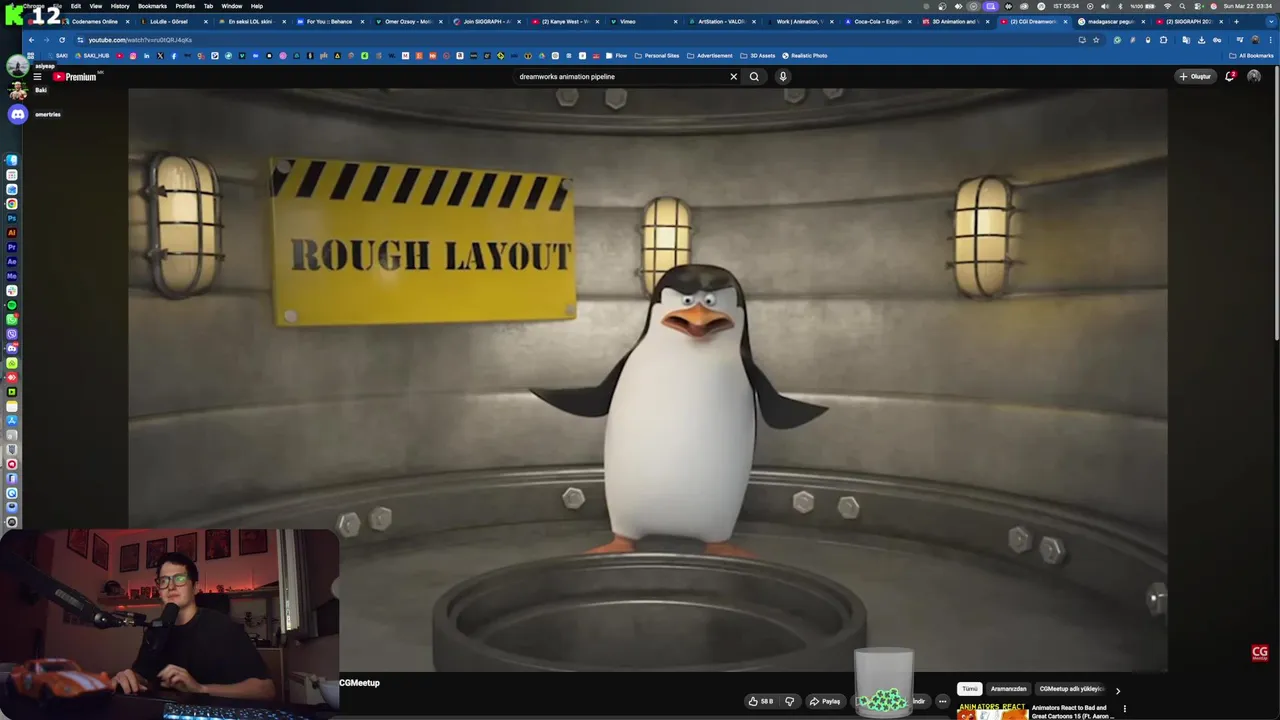This screenshot has height=720, width=1280.
Task: Open the View menu
Action: click(x=96, y=6)
